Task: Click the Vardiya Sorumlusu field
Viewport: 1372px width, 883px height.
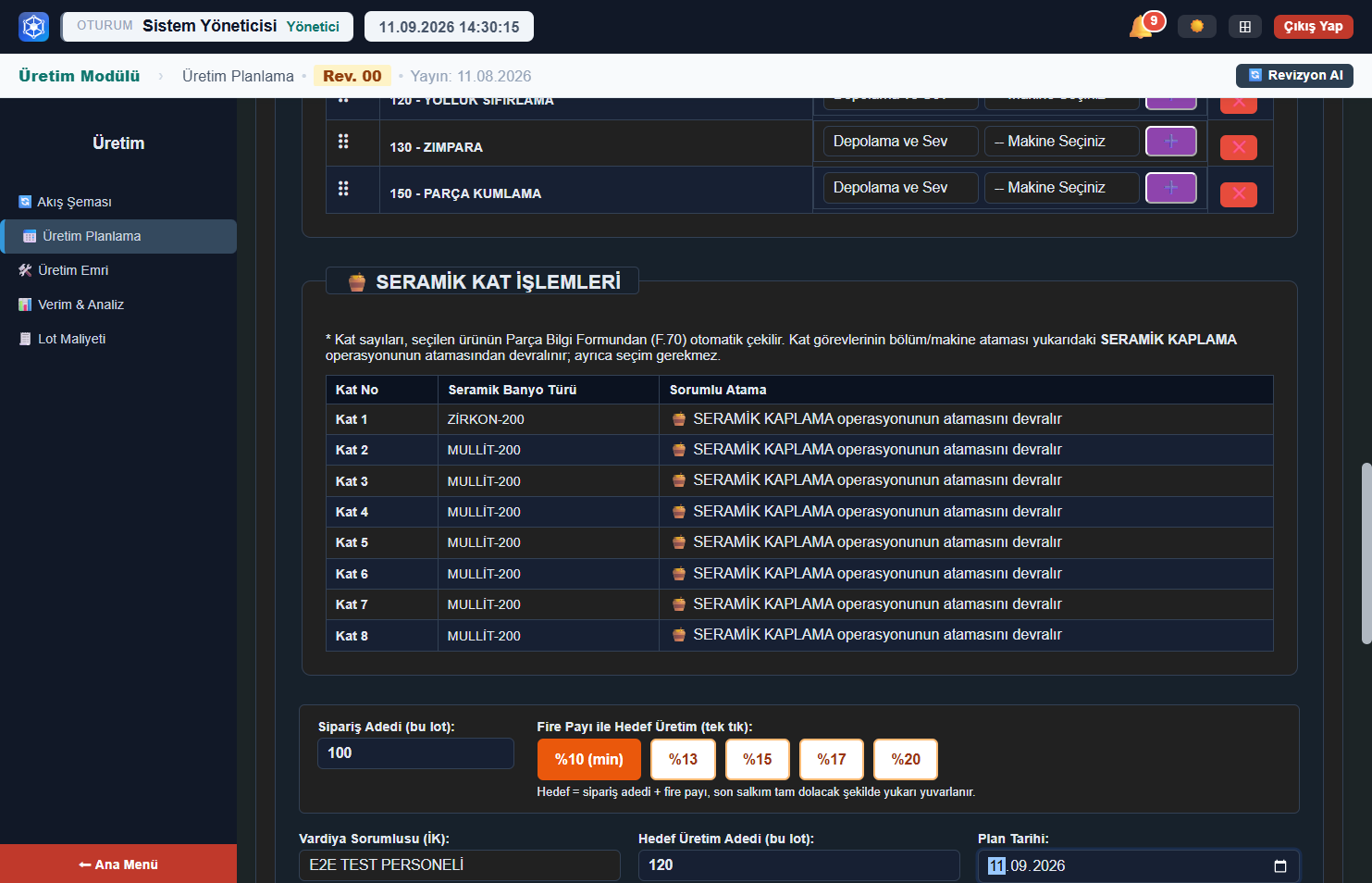Action: pyautogui.click(x=460, y=865)
